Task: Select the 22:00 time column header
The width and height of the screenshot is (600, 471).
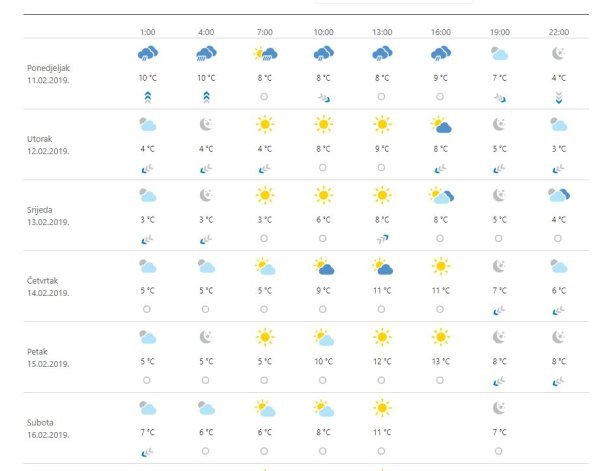Action: 558,30
